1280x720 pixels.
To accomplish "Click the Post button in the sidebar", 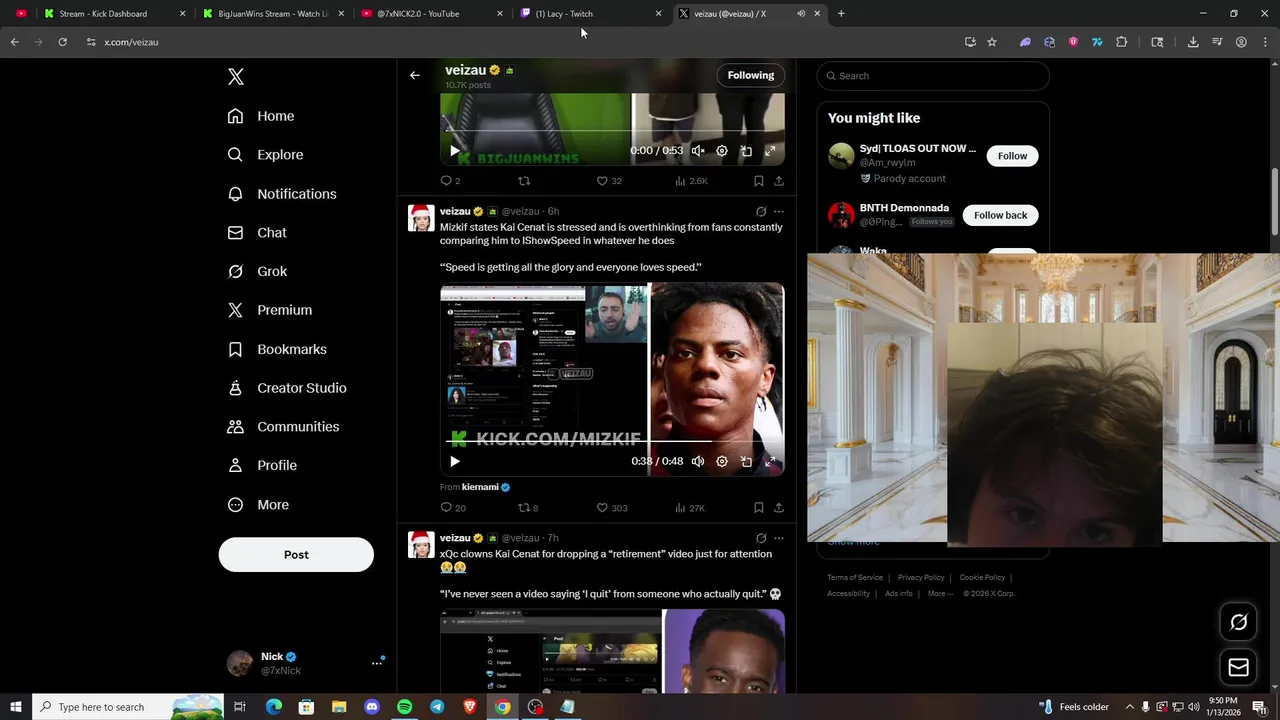I will tap(296, 555).
